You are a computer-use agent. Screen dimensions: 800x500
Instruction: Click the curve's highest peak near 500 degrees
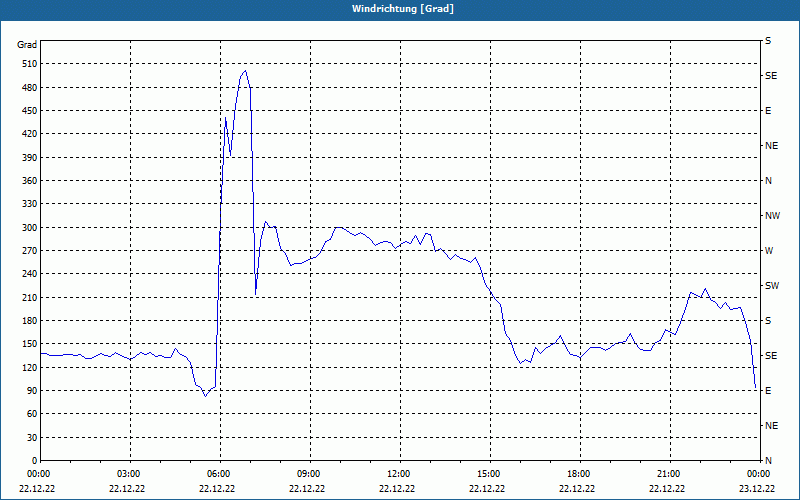pyautogui.click(x=245, y=71)
